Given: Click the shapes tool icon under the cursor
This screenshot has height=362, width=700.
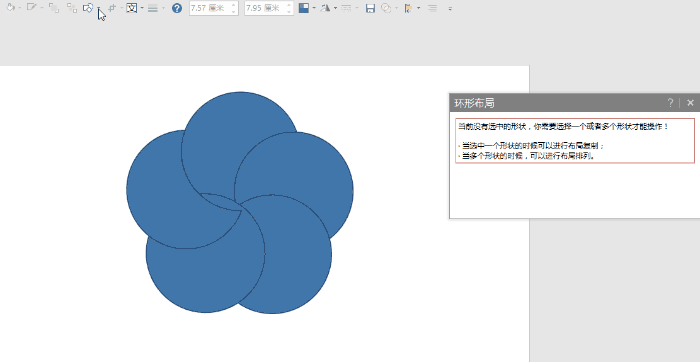Looking at the screenshot, I should point(88,8).
